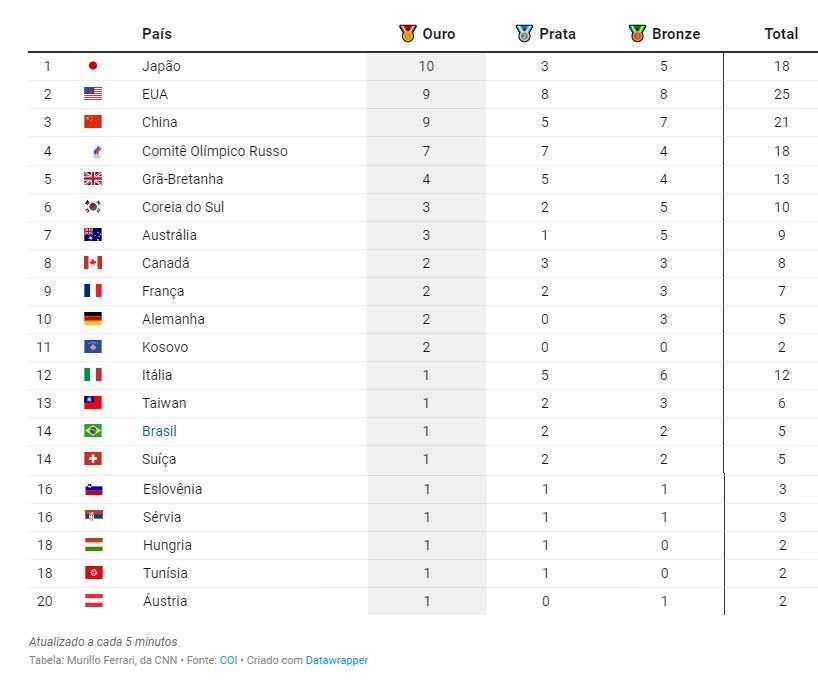Open the Datawrapper link
The height and width of the screenshot is (700, 818).
pyautogui.click(x=337, y=660)
